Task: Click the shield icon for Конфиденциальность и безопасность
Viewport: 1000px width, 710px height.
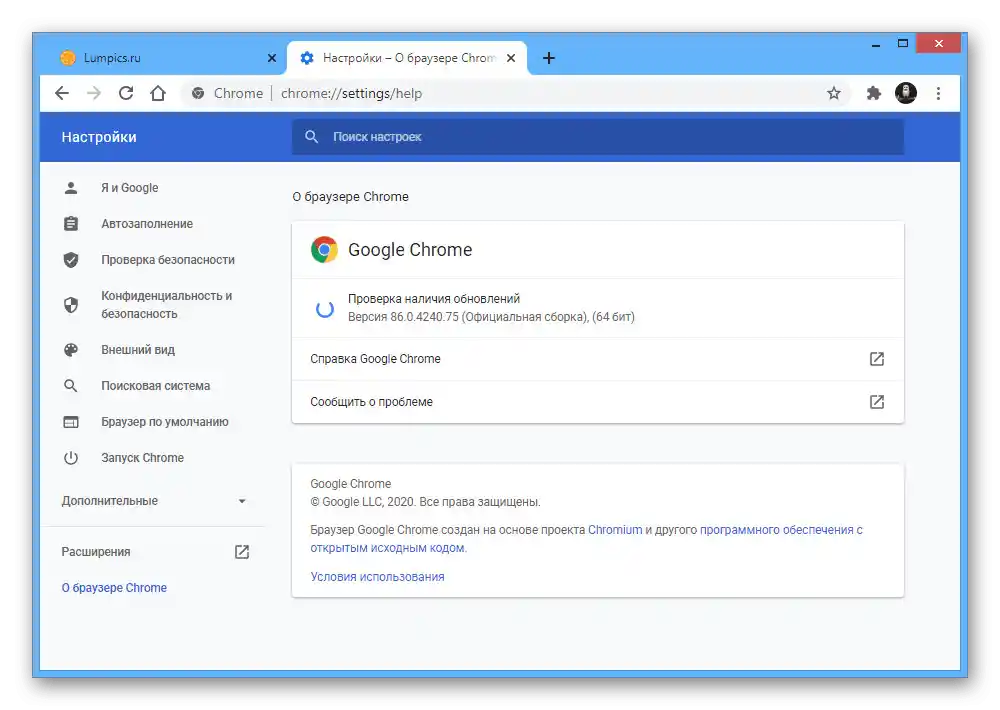Action: (x=71, y=305)
